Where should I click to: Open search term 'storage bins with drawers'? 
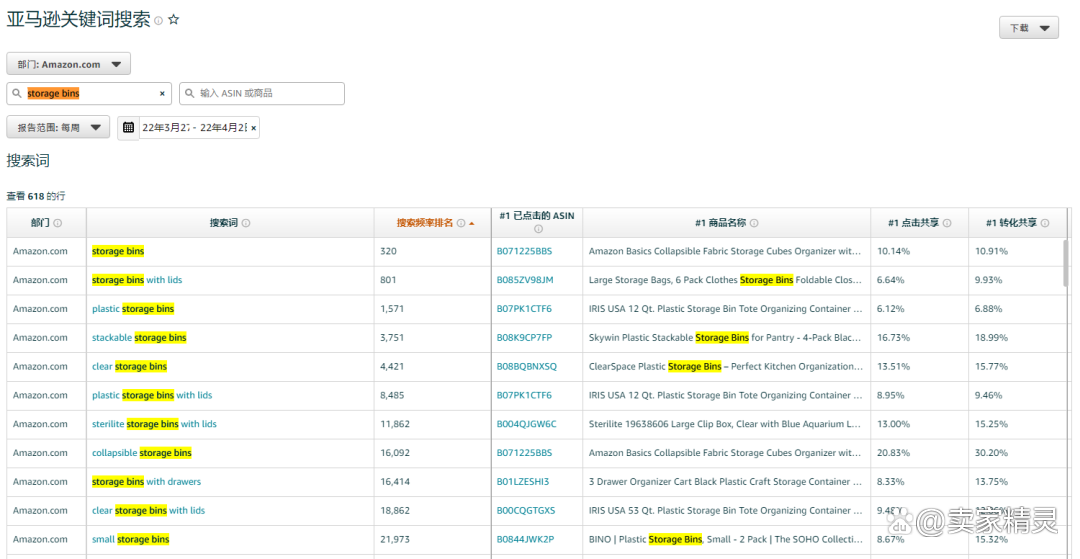pos(147,482)
